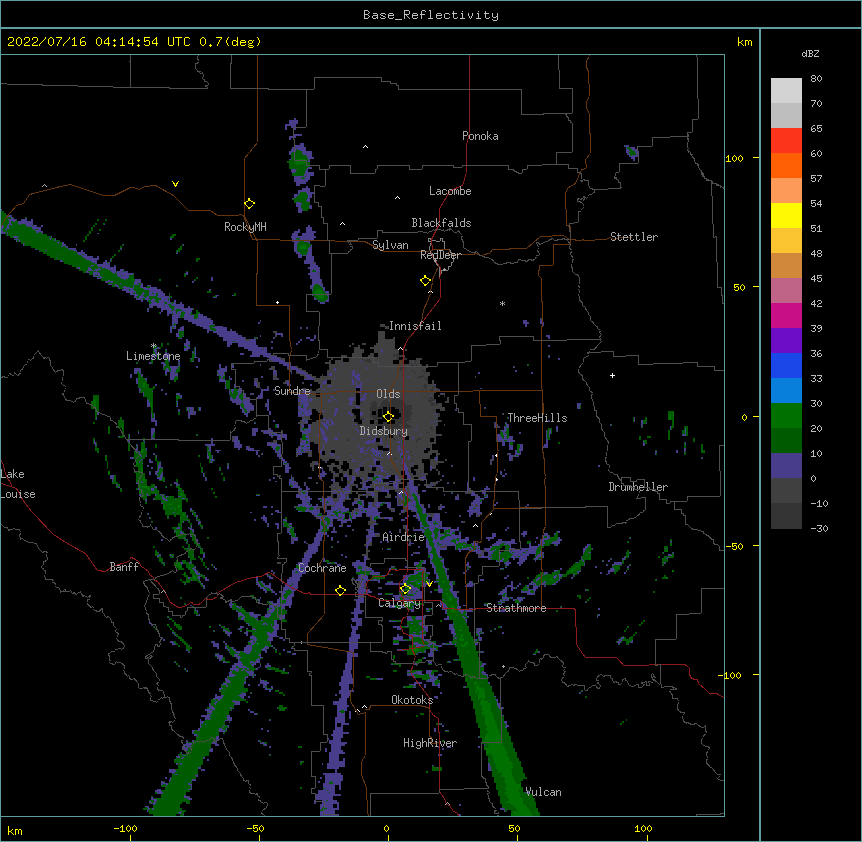
Task: Click the yellow radar-site diamond between Olds and Didsbury
Action: click(388, 416)
